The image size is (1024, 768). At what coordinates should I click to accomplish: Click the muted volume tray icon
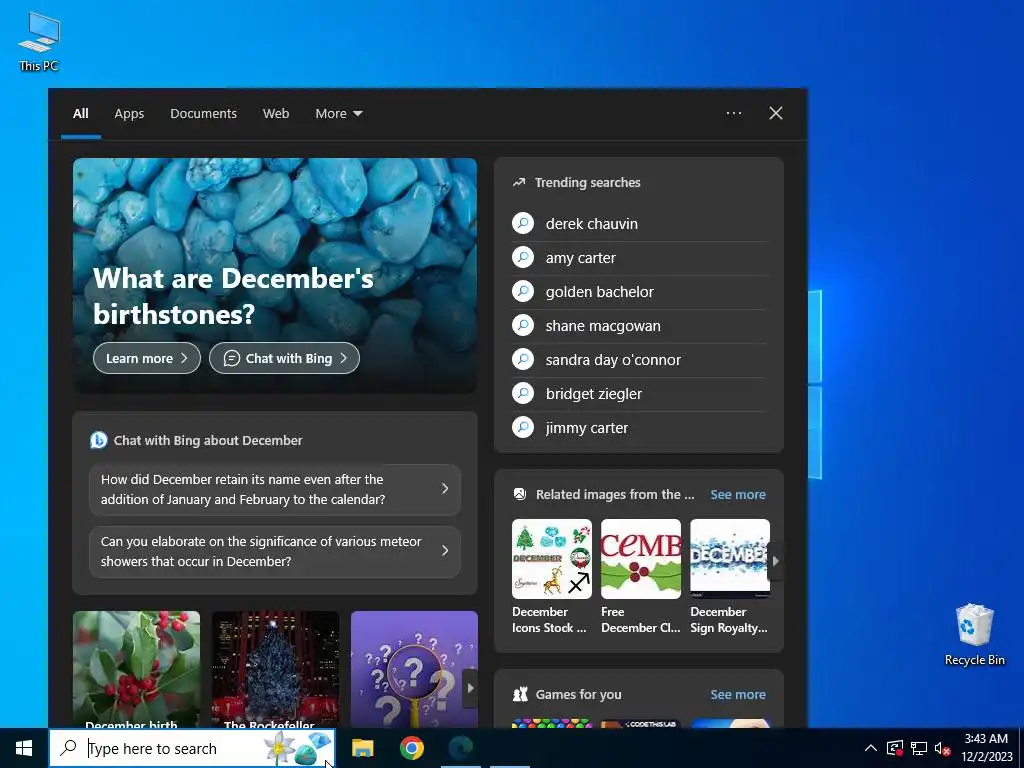(942, 748)
